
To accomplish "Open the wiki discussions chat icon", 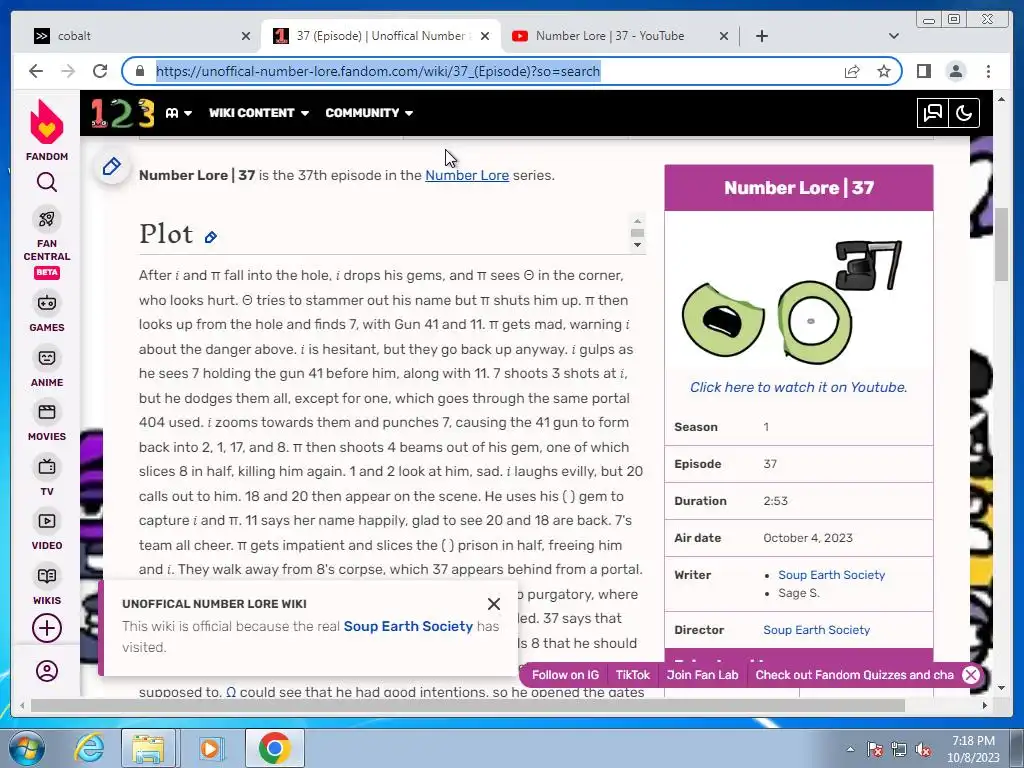I will (x=933, y=113).
